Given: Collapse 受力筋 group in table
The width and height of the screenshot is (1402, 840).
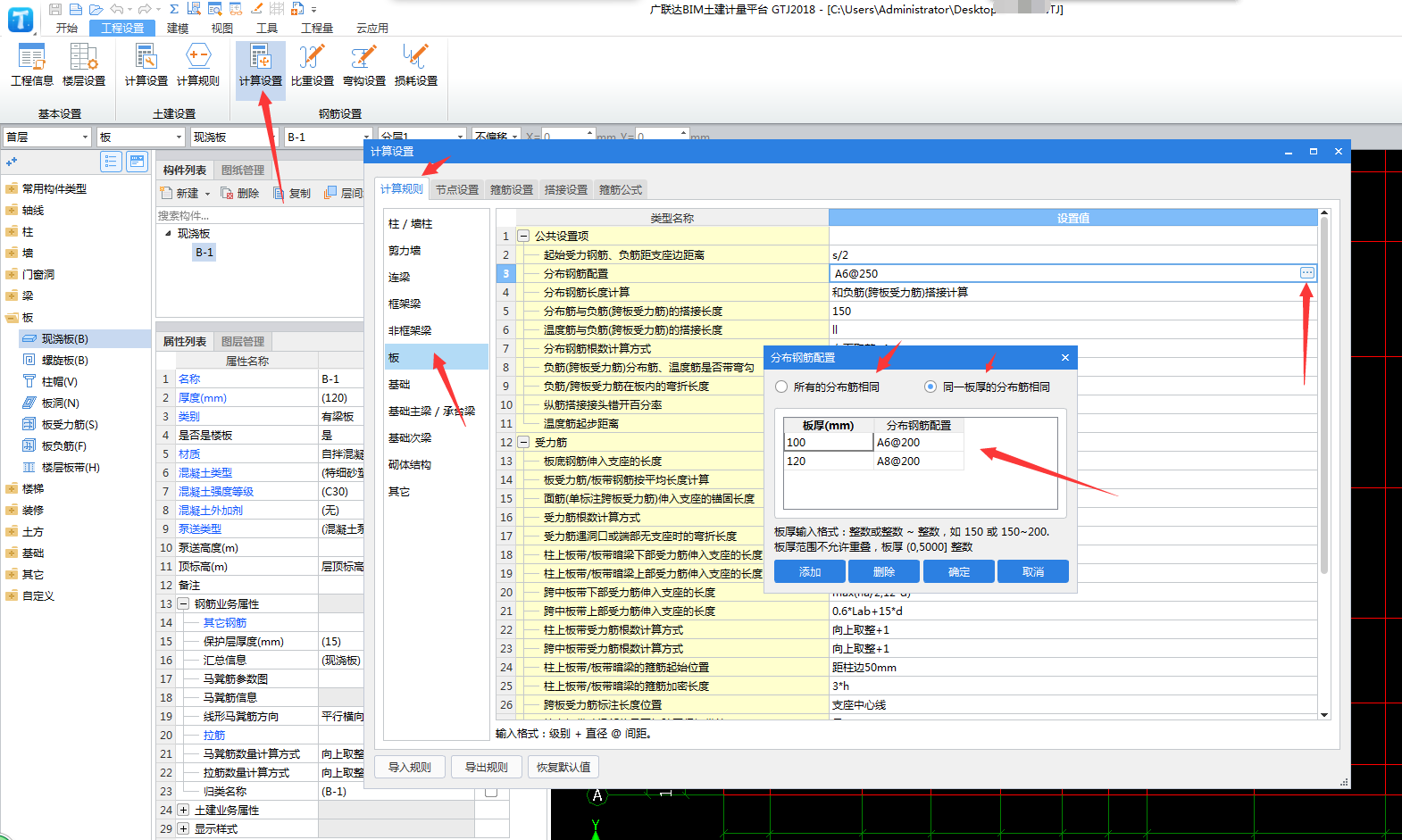Looking at the screenshot, I should point(524,442).
